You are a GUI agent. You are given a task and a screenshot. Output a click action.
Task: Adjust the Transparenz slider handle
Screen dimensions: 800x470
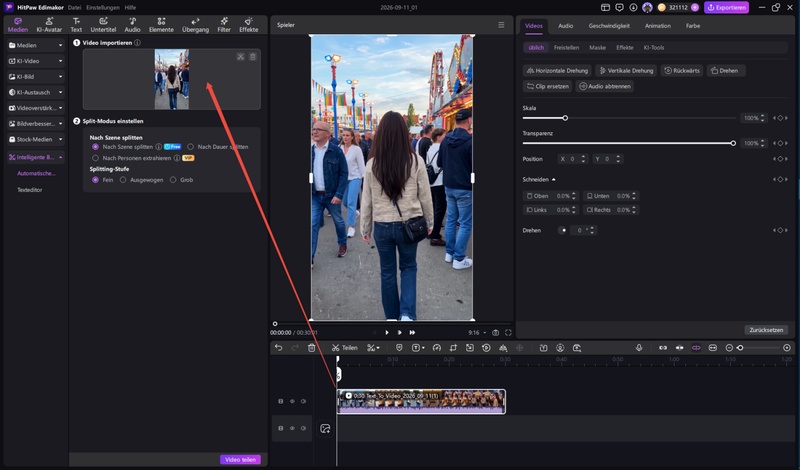pyautogui.click(x=733, y=143)
